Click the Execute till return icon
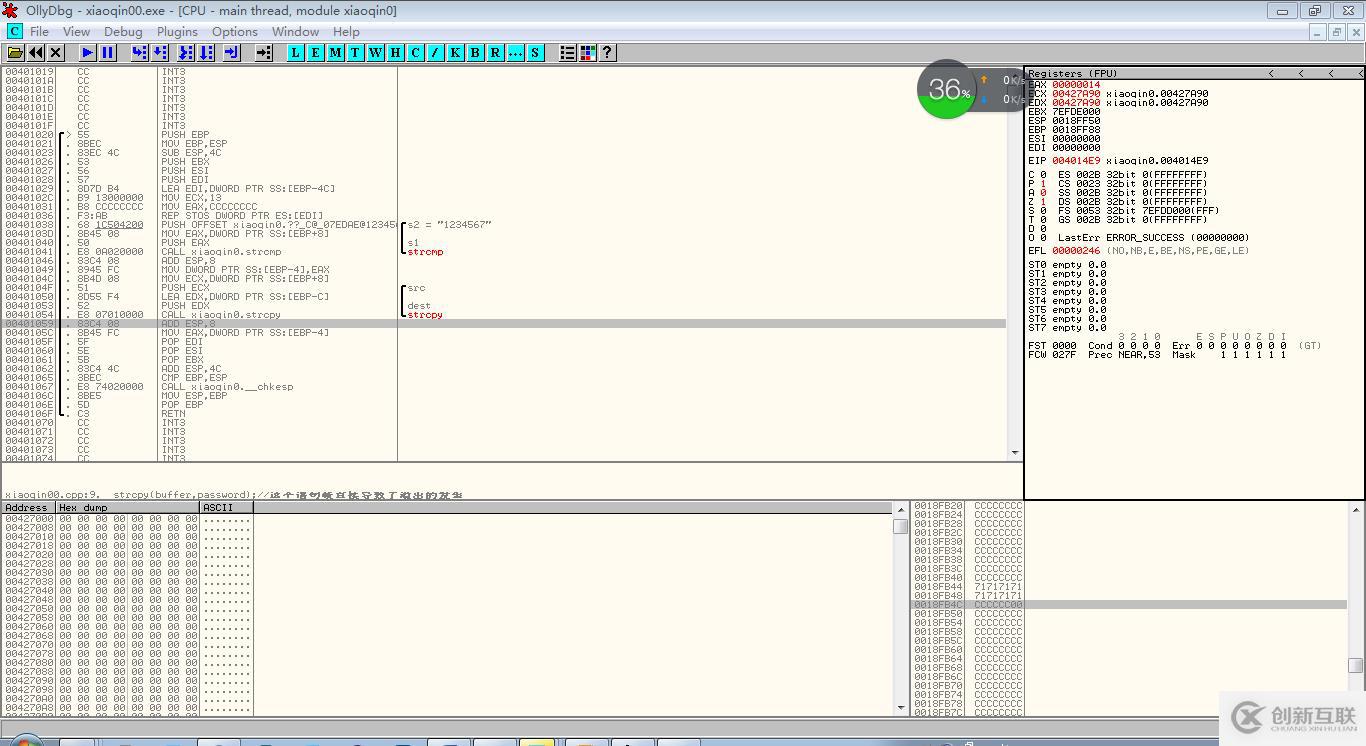1366x746 pixels. coord(231,52)
